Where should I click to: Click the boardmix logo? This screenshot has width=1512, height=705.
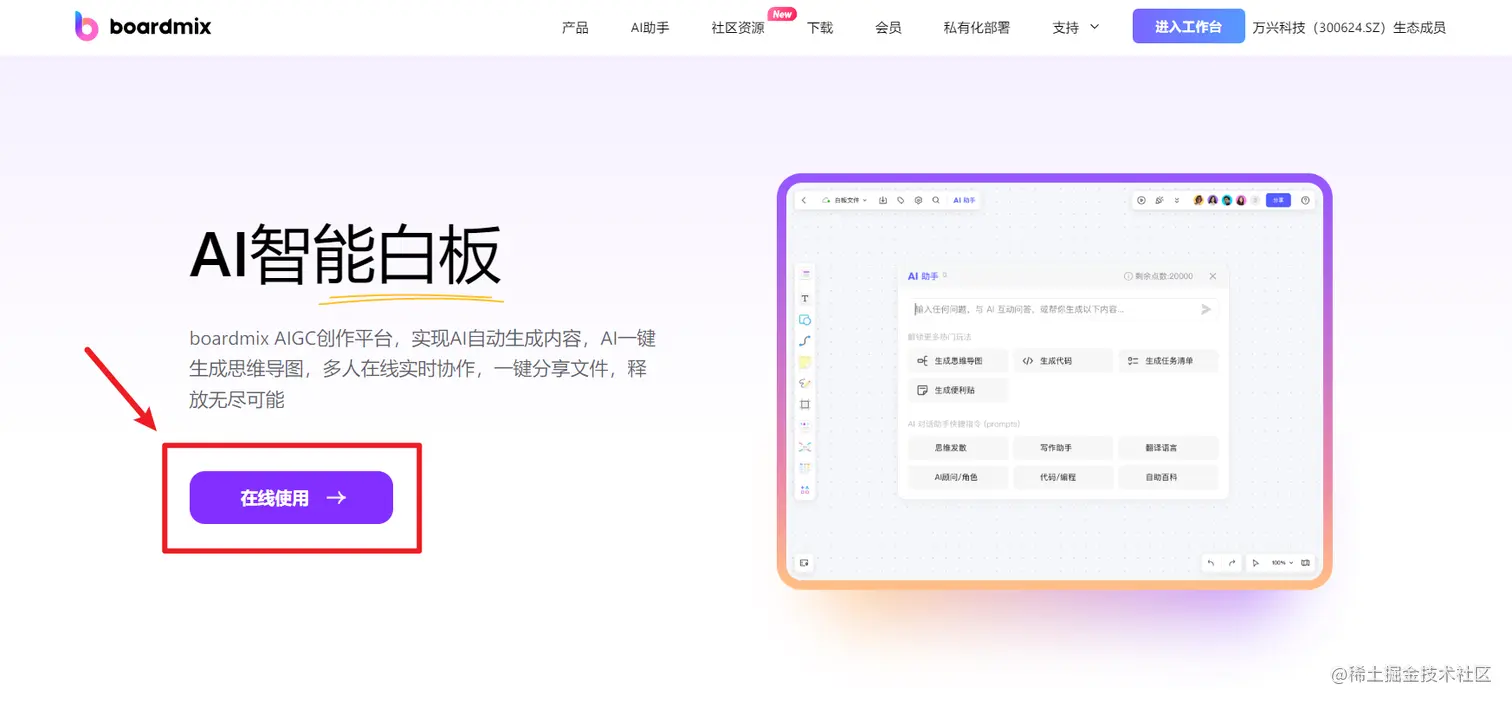[143, 26]
